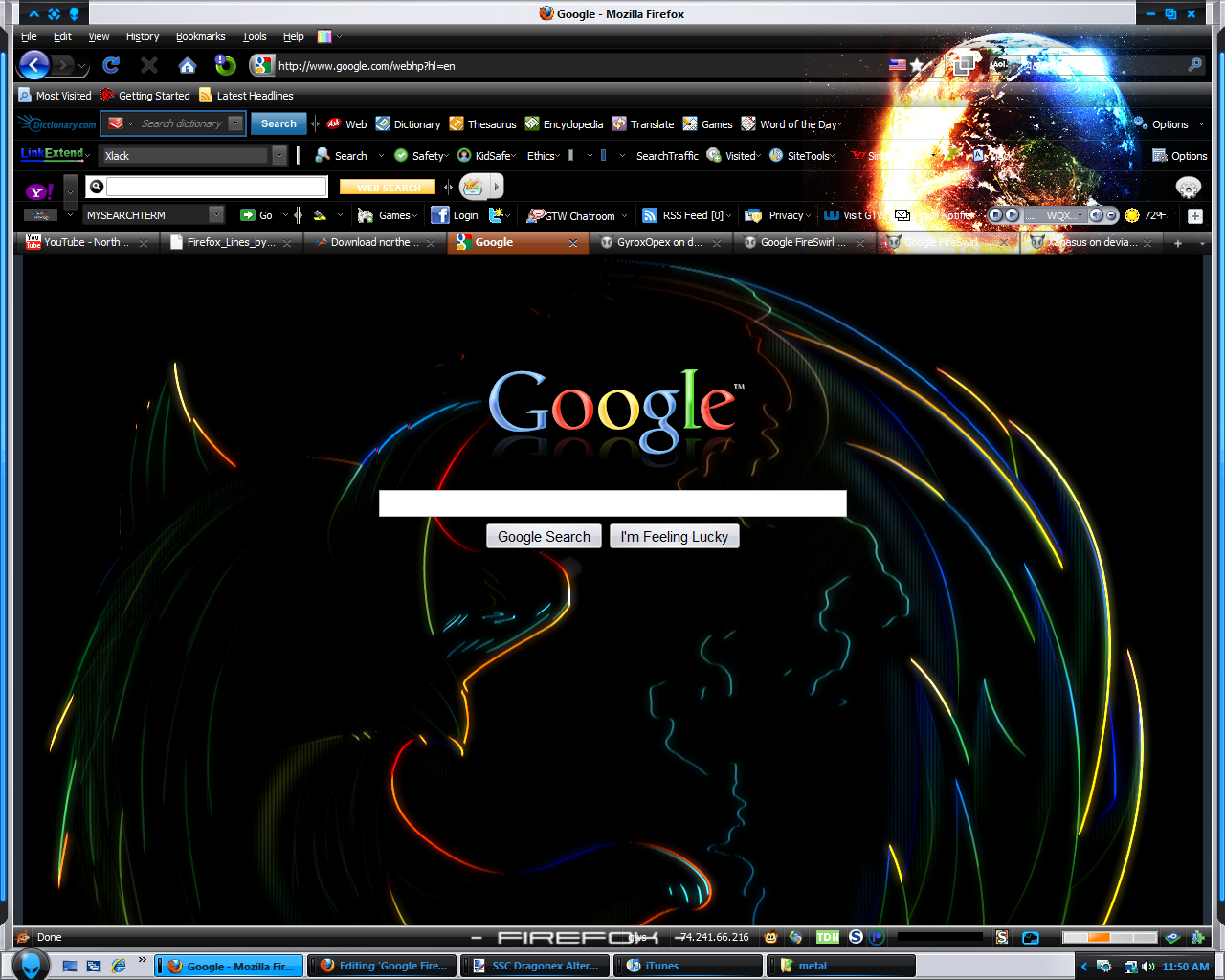The image size is (1225, 980).
Task: Open the Xlack combo box dropdown
Action: coord(279,155)
